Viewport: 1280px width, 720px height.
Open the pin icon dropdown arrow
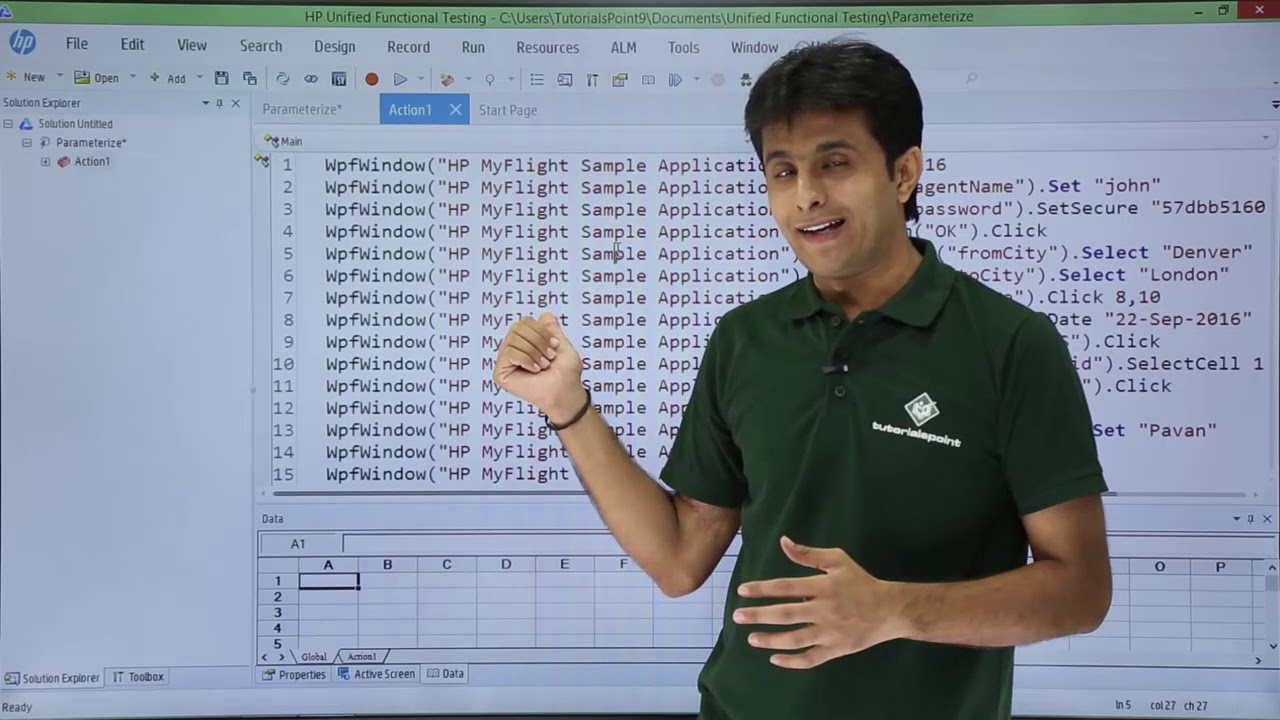[x=511, y=79]
